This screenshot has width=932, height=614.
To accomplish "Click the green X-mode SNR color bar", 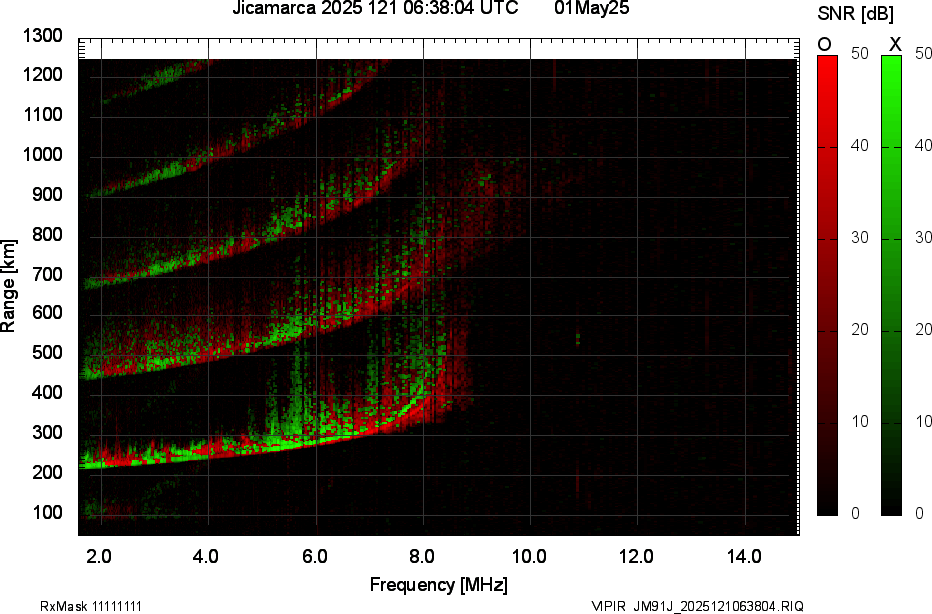I will pyautogui.click(x=891, y=285).
